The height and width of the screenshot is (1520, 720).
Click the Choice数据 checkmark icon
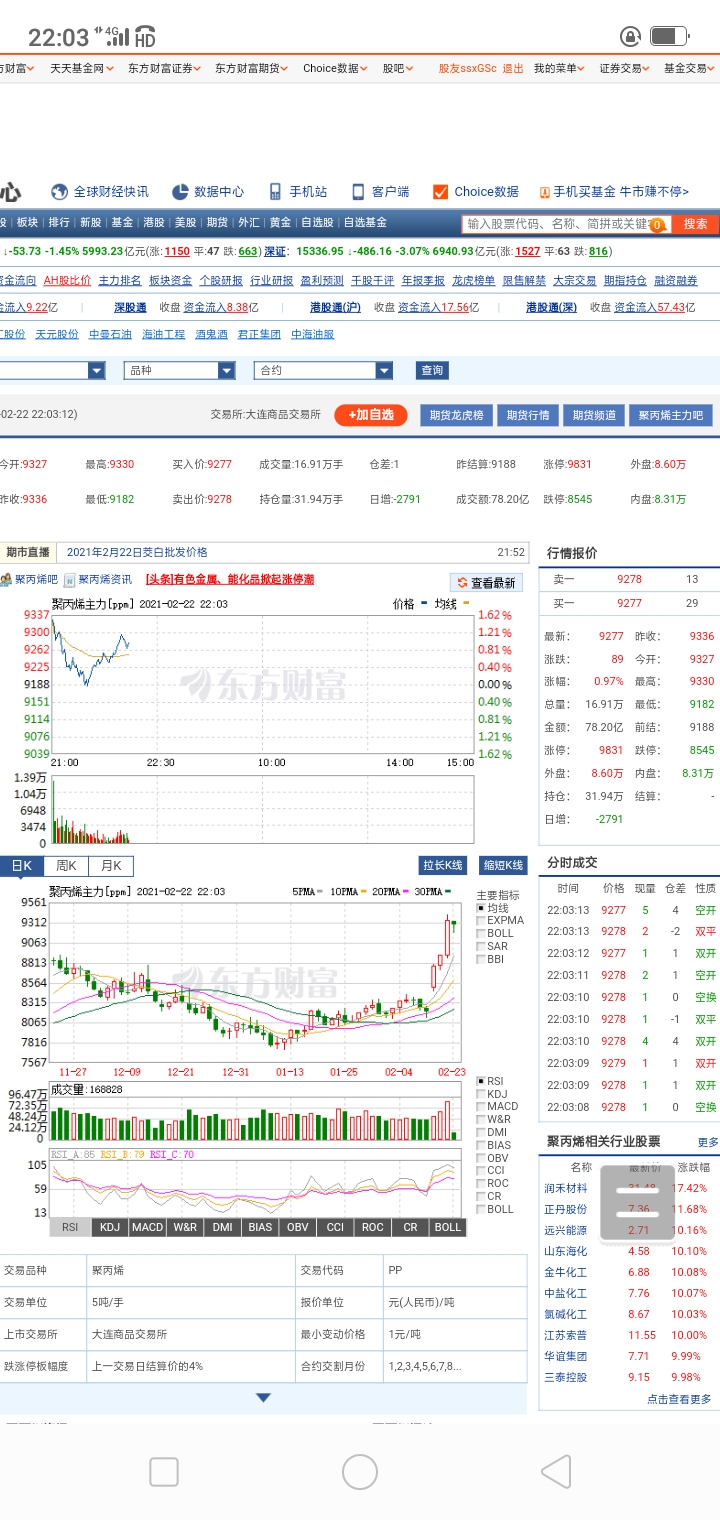[440, 192]
